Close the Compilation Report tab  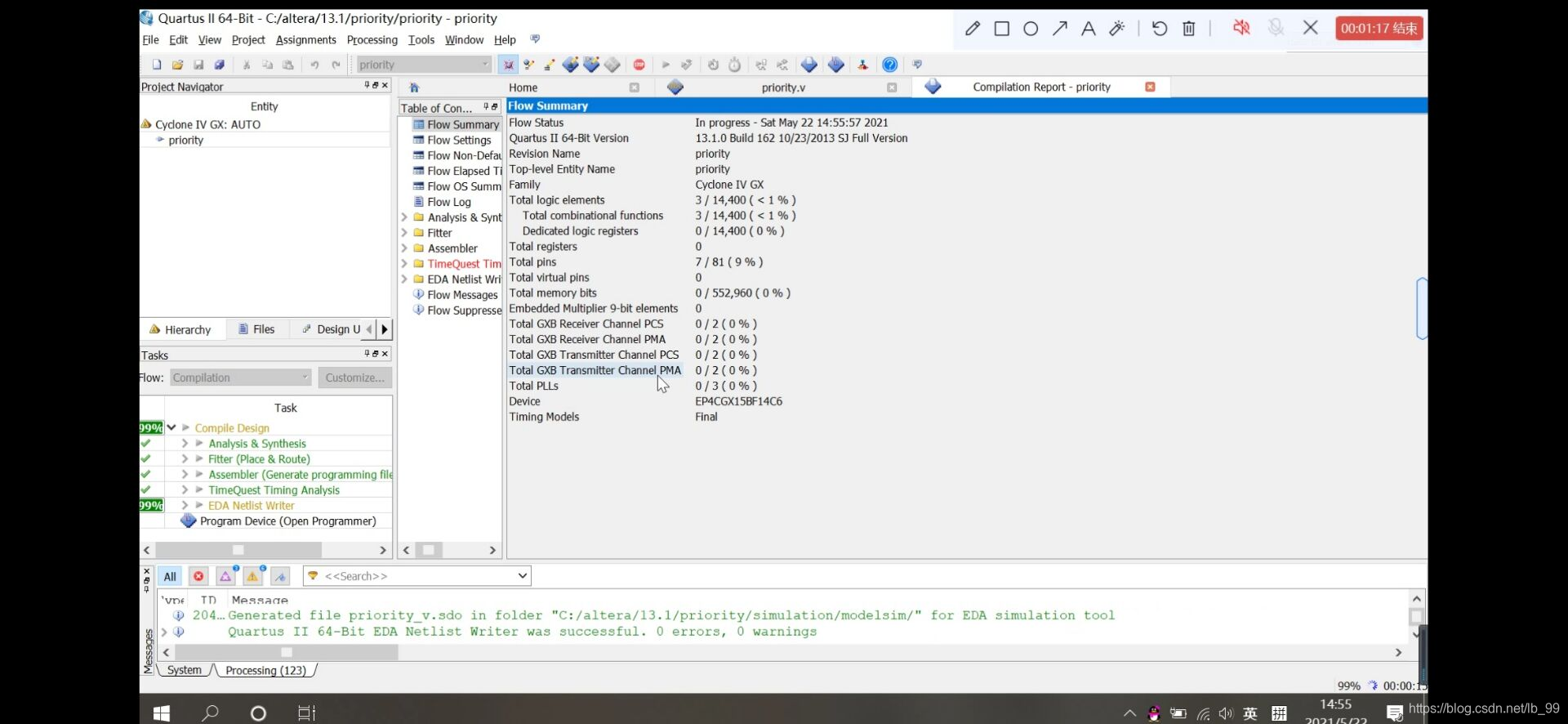[x=1150, y=87]
